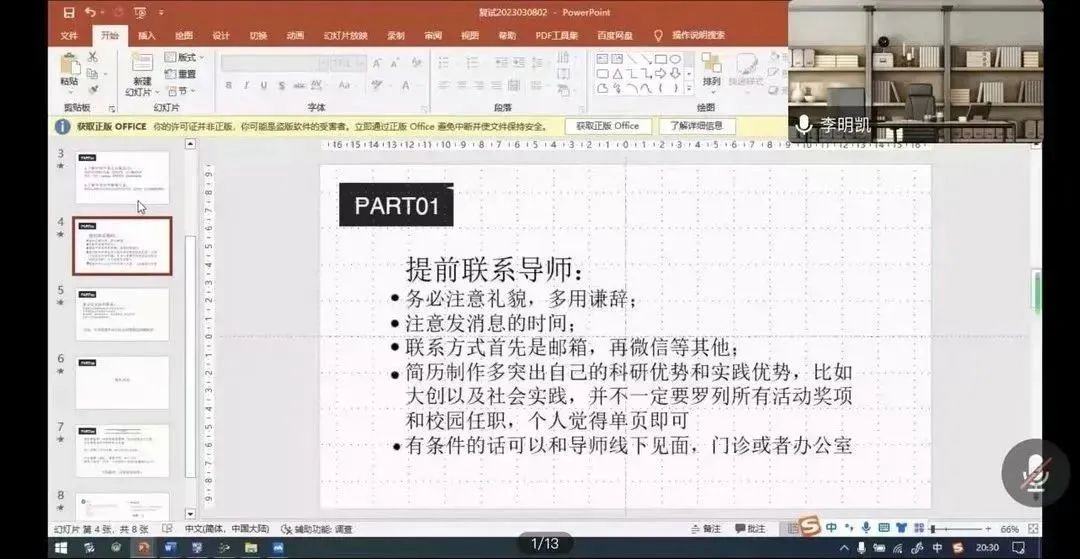Change the font color

[x=406, y=85]
